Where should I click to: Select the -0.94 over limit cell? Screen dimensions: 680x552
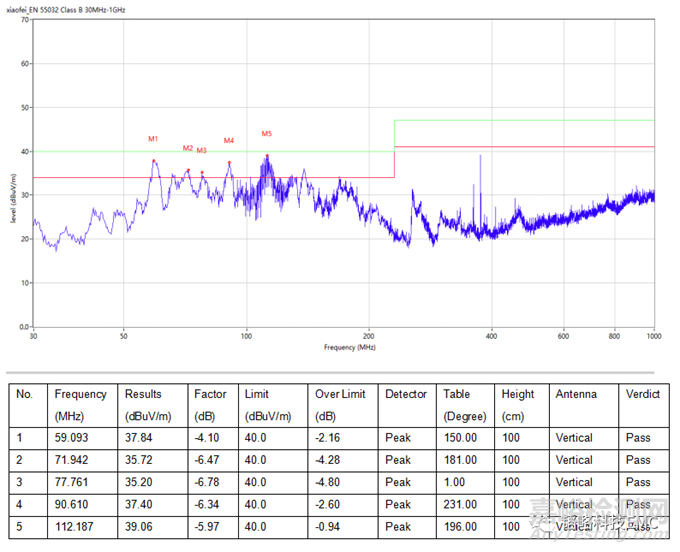click(x=329, y=526)
